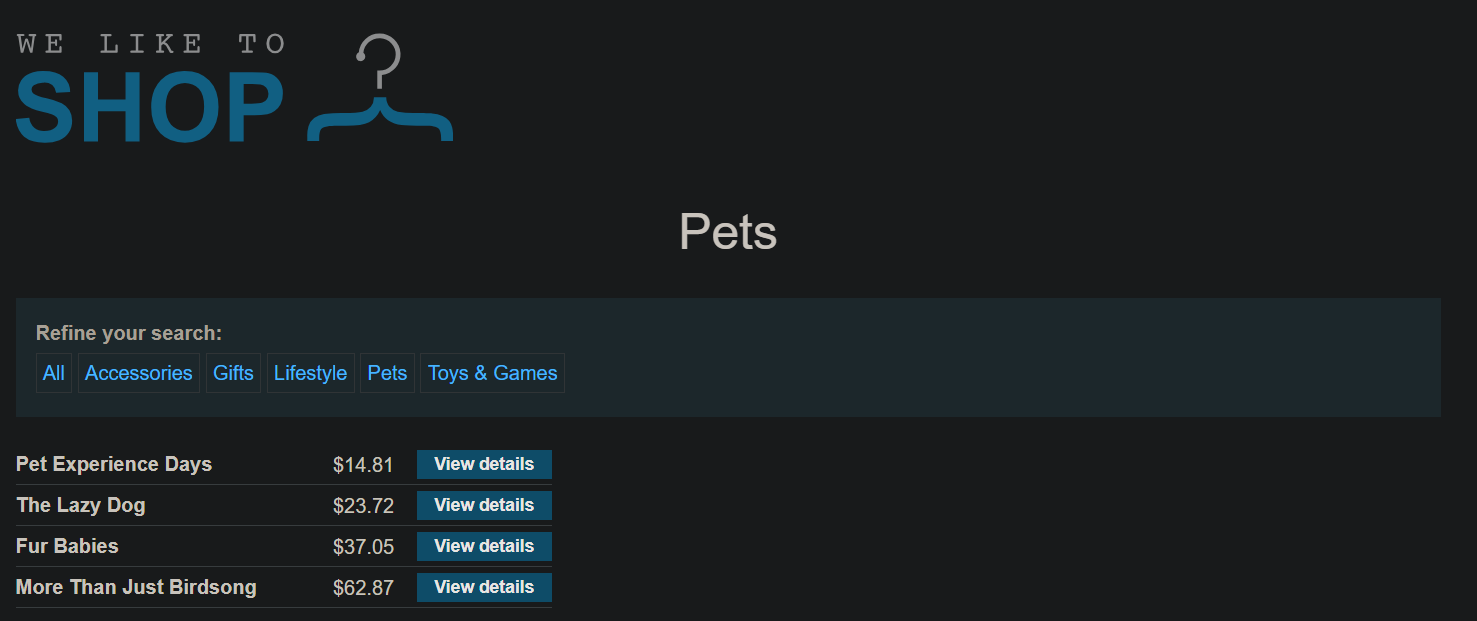Open View details for Fur Babies
The image size is (1477, 621).
point(484,546)
